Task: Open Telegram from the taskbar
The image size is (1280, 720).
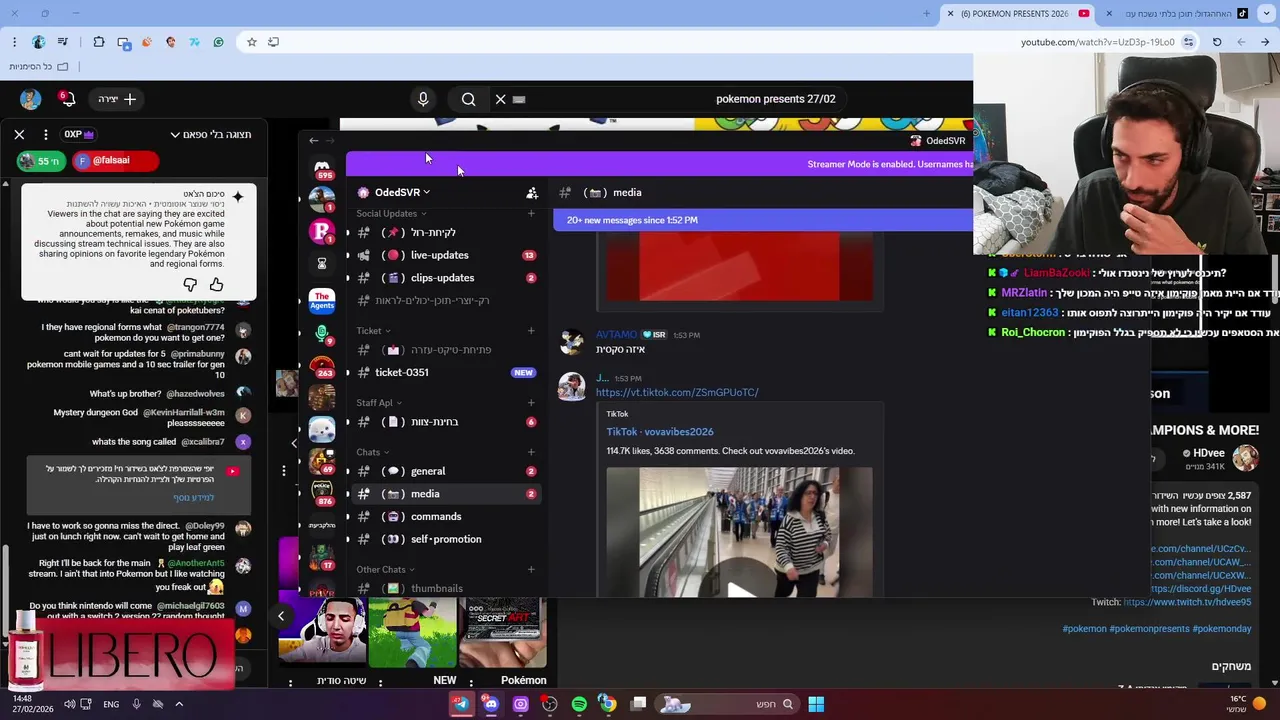Action: point(461,704)
